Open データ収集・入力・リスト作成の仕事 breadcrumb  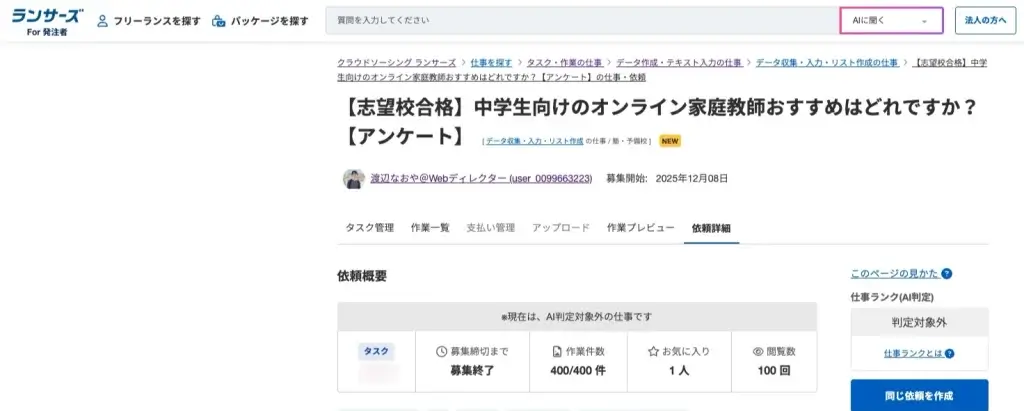[827, 63]
